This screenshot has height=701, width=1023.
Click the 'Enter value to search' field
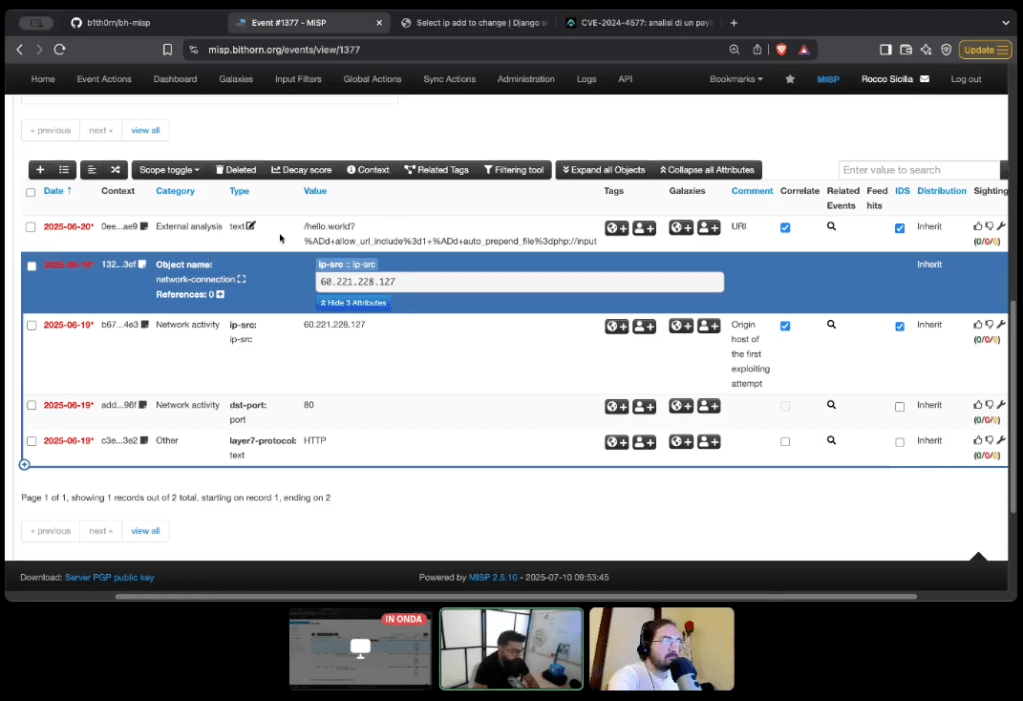point(918,170)
